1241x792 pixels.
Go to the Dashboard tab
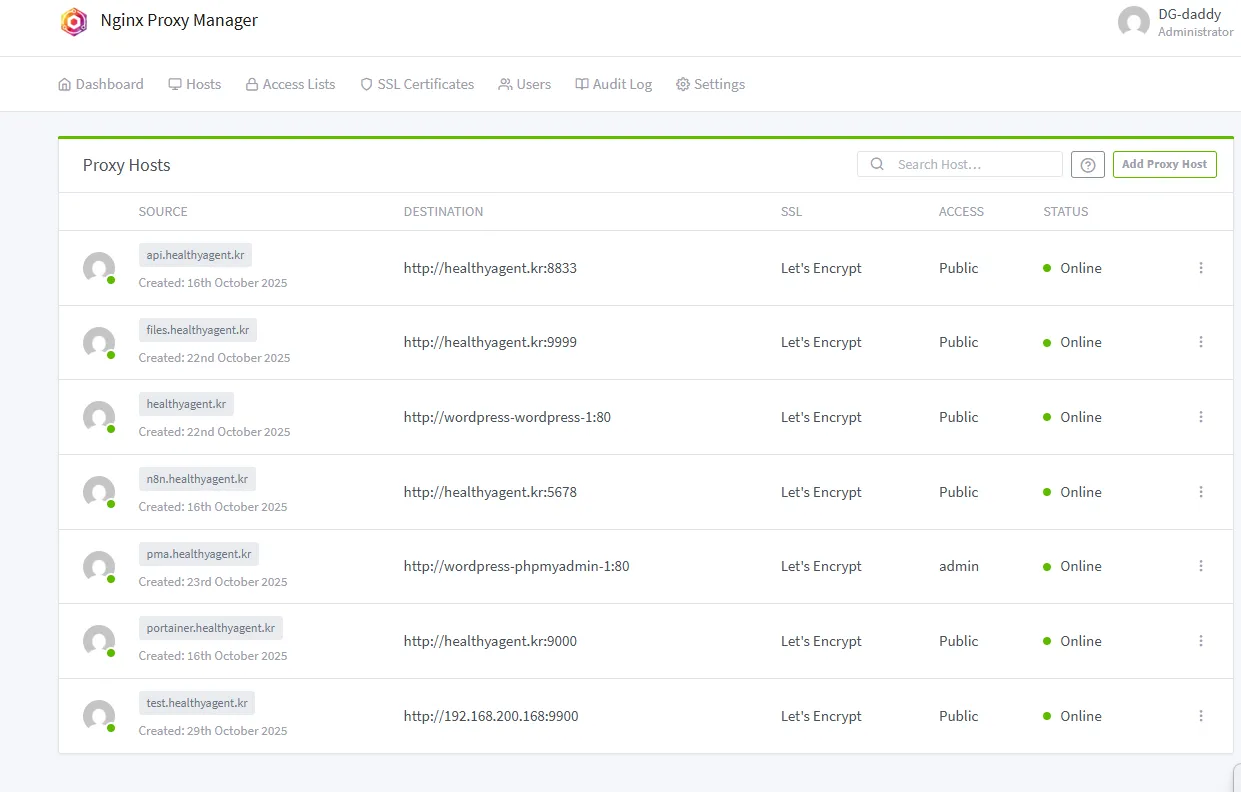tap(101, 84)
